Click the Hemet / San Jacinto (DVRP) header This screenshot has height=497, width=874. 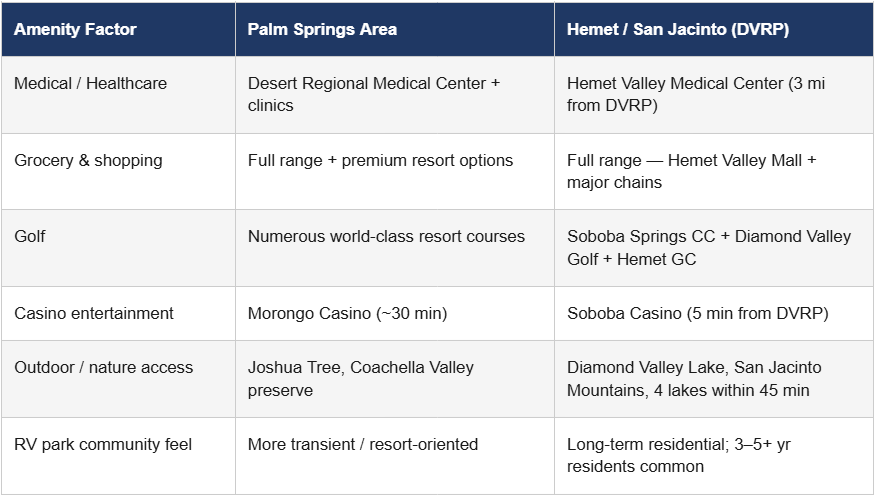pos(678,29)
